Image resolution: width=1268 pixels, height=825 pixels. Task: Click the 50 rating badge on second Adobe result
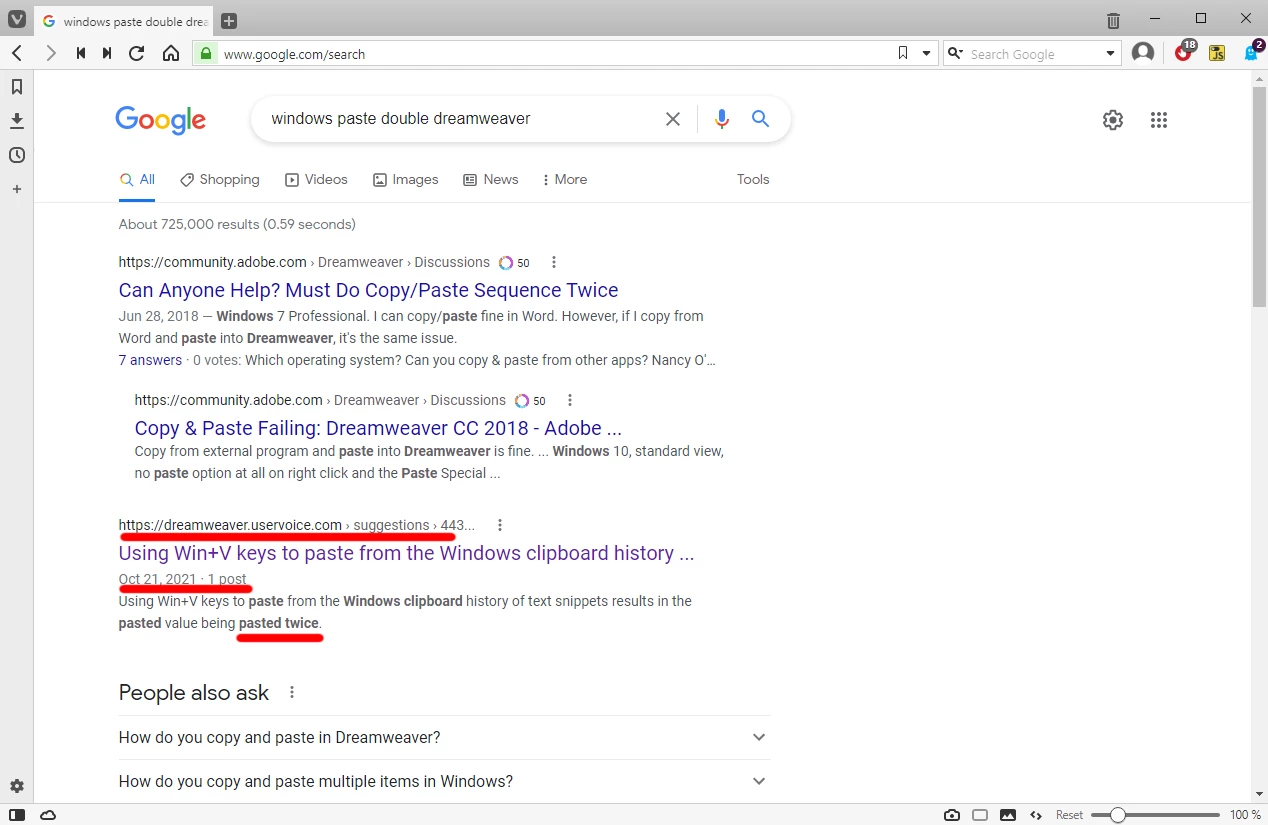(x=530, y=401)
